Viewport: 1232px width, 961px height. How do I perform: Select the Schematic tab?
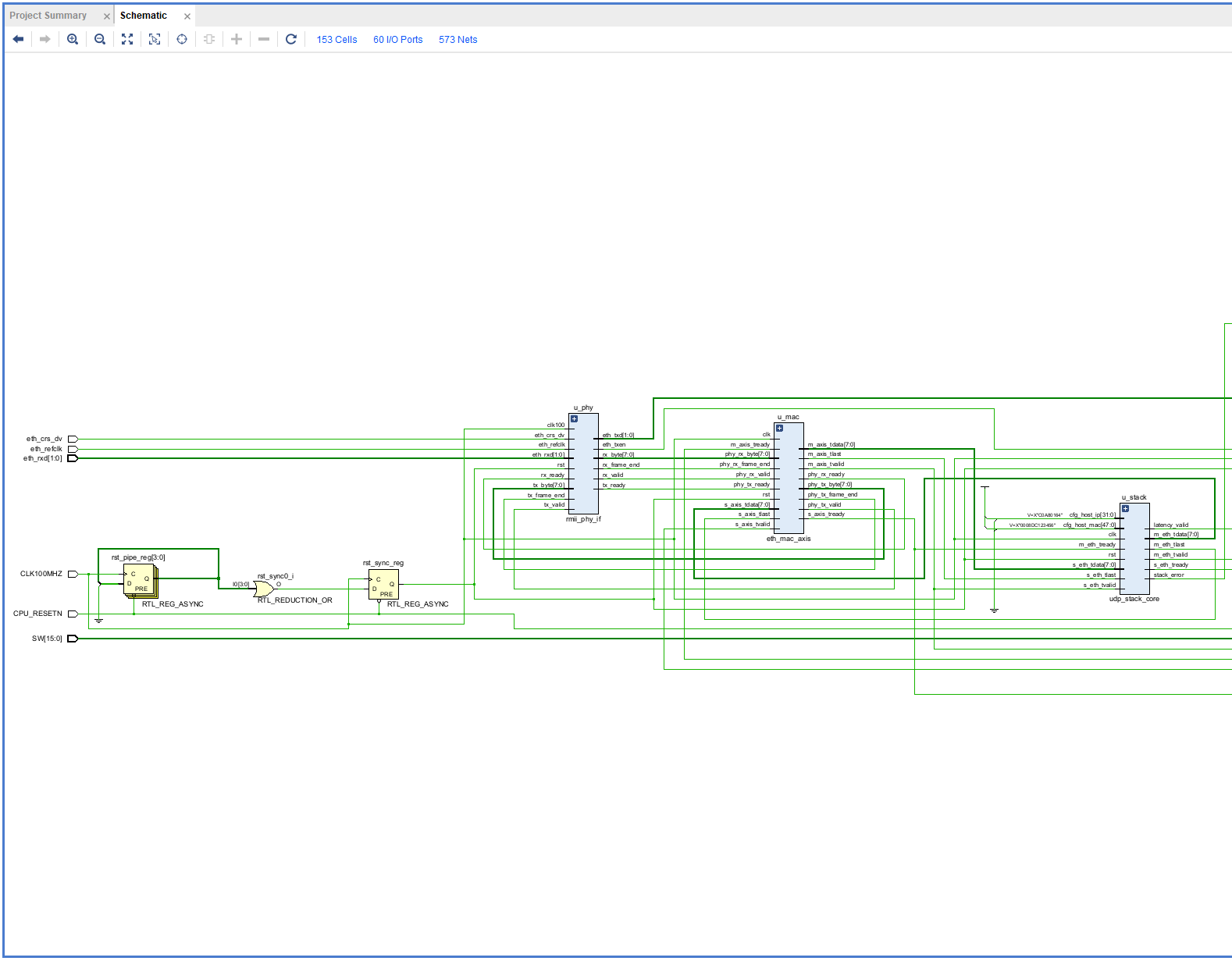coord(144,16)
